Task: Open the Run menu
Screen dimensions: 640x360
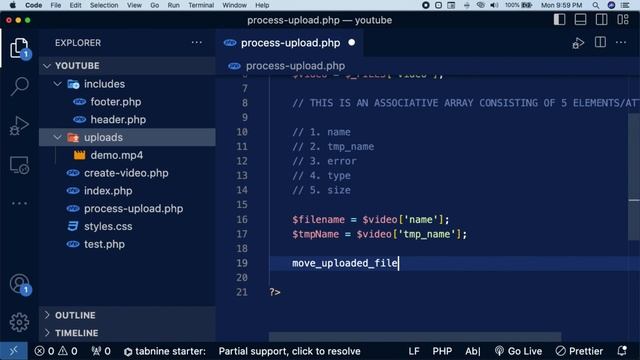Action: (x=173, y=5)
